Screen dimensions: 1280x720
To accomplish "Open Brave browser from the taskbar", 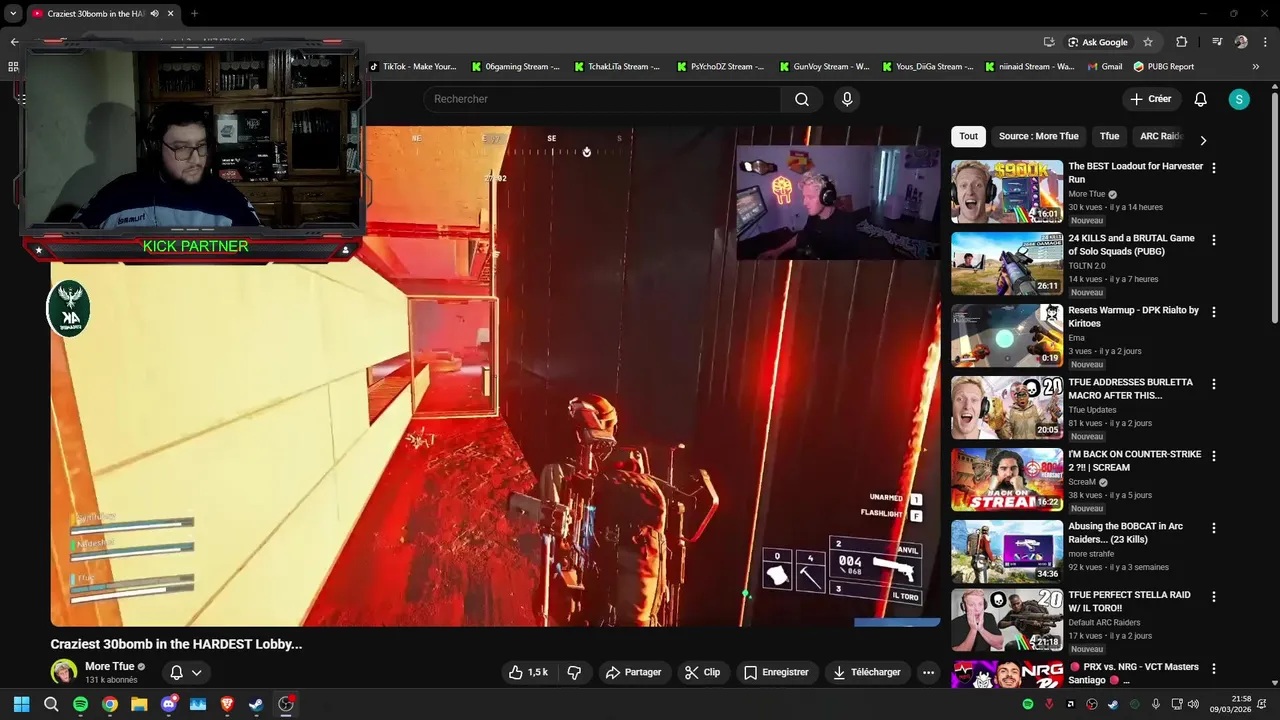I will click(227, 704).
